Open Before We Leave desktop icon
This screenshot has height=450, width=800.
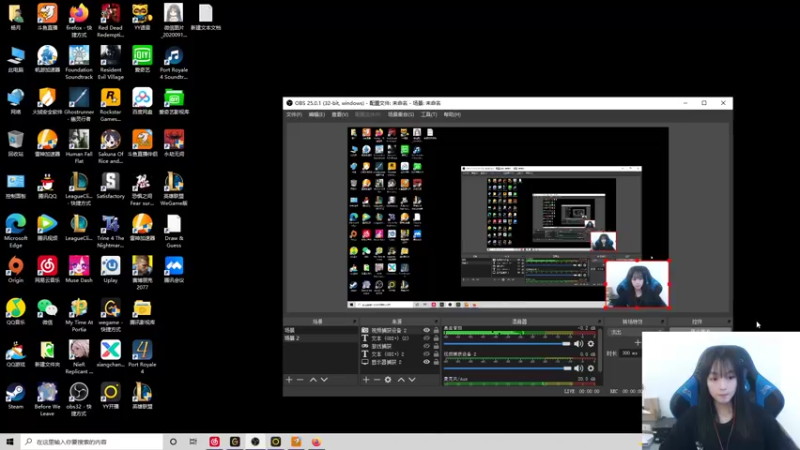click(x=47, y=399)
